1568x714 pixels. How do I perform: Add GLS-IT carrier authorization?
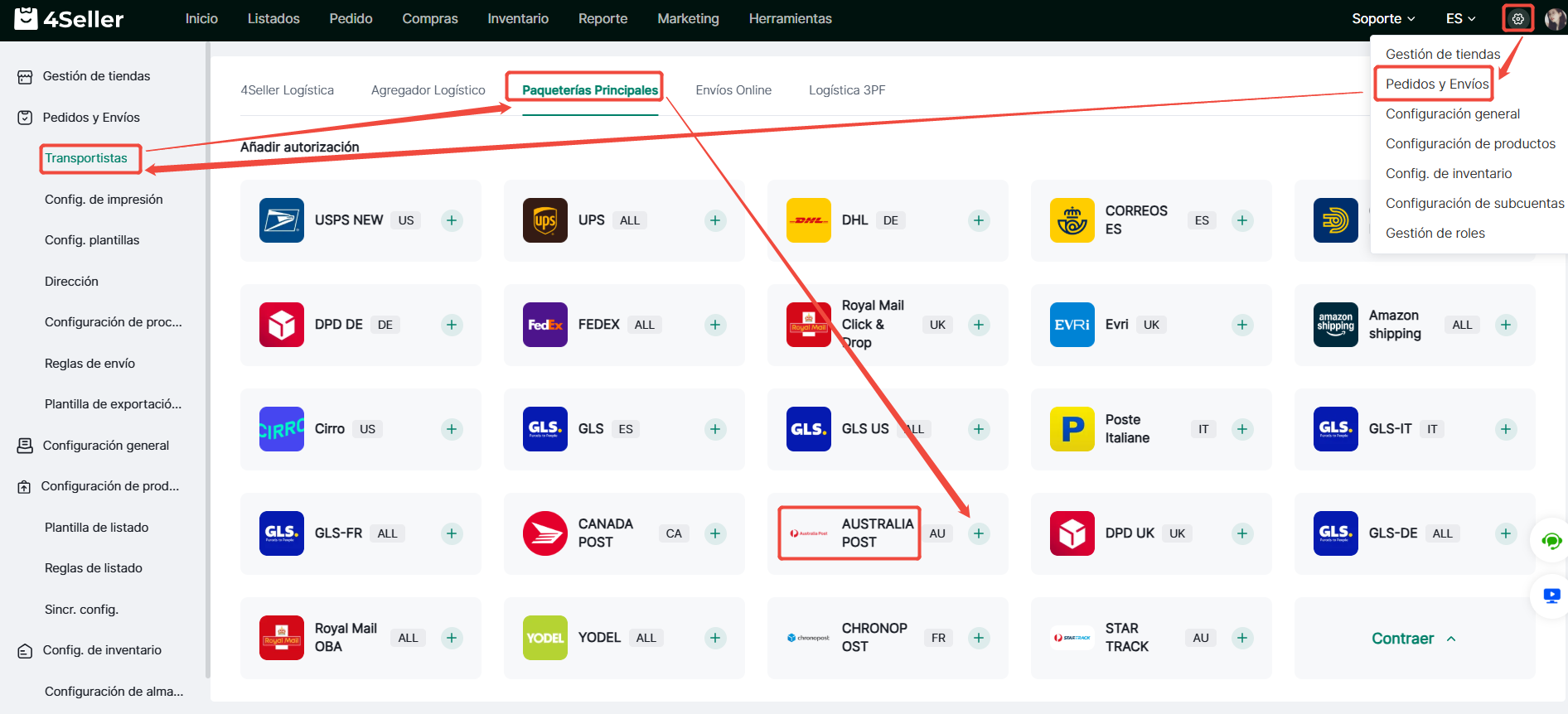tap(1506, 429)
